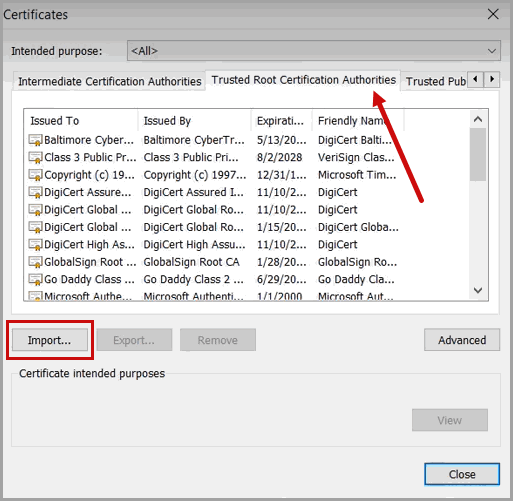Sort by Issued To column header
This screenshot has height=501, width=513.
81,121
